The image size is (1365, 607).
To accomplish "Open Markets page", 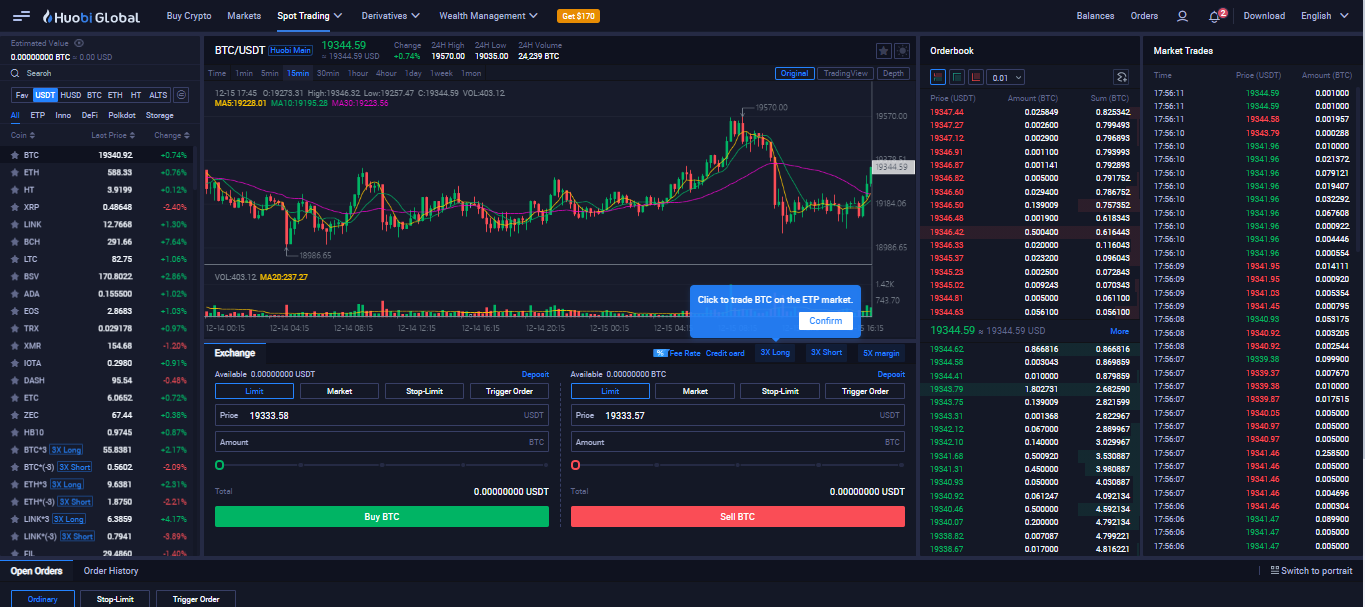I will tap(244, 16).
